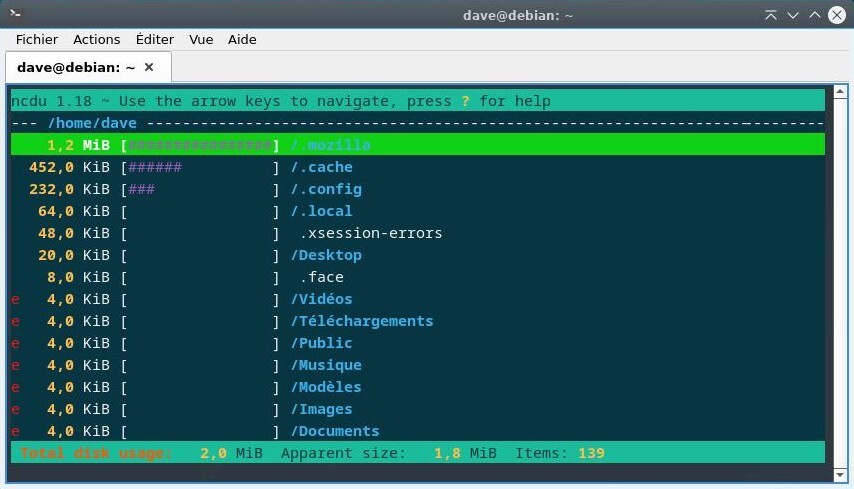Click the usage bar graph for .cache
This screenshot has width=854, height=489.
coord(200,167)
